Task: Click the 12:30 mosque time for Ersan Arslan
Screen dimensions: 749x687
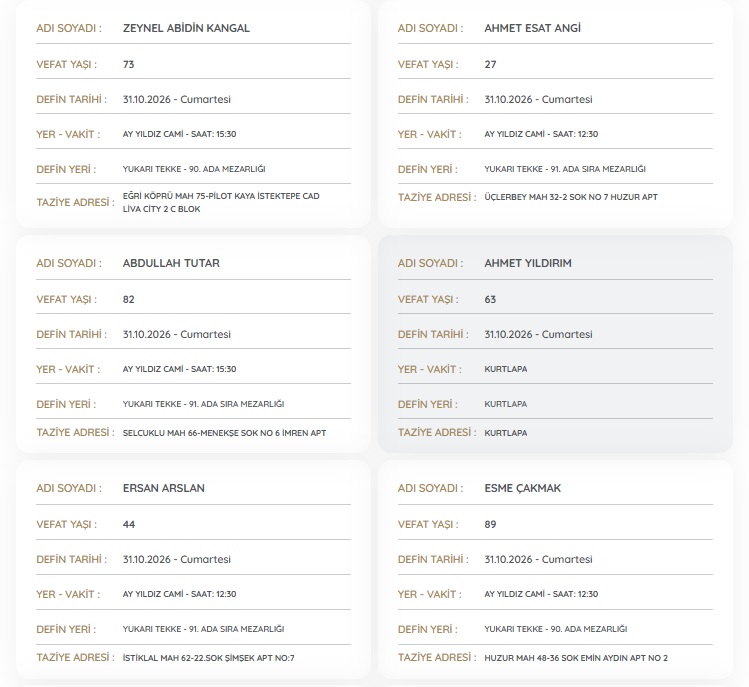Action: pos(180,594)
